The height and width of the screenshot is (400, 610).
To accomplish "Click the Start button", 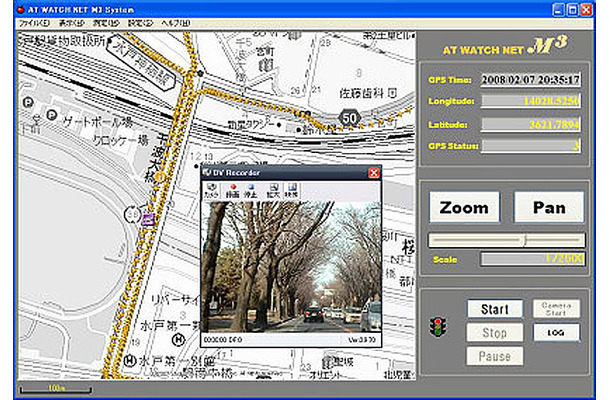I will (495, 309).
